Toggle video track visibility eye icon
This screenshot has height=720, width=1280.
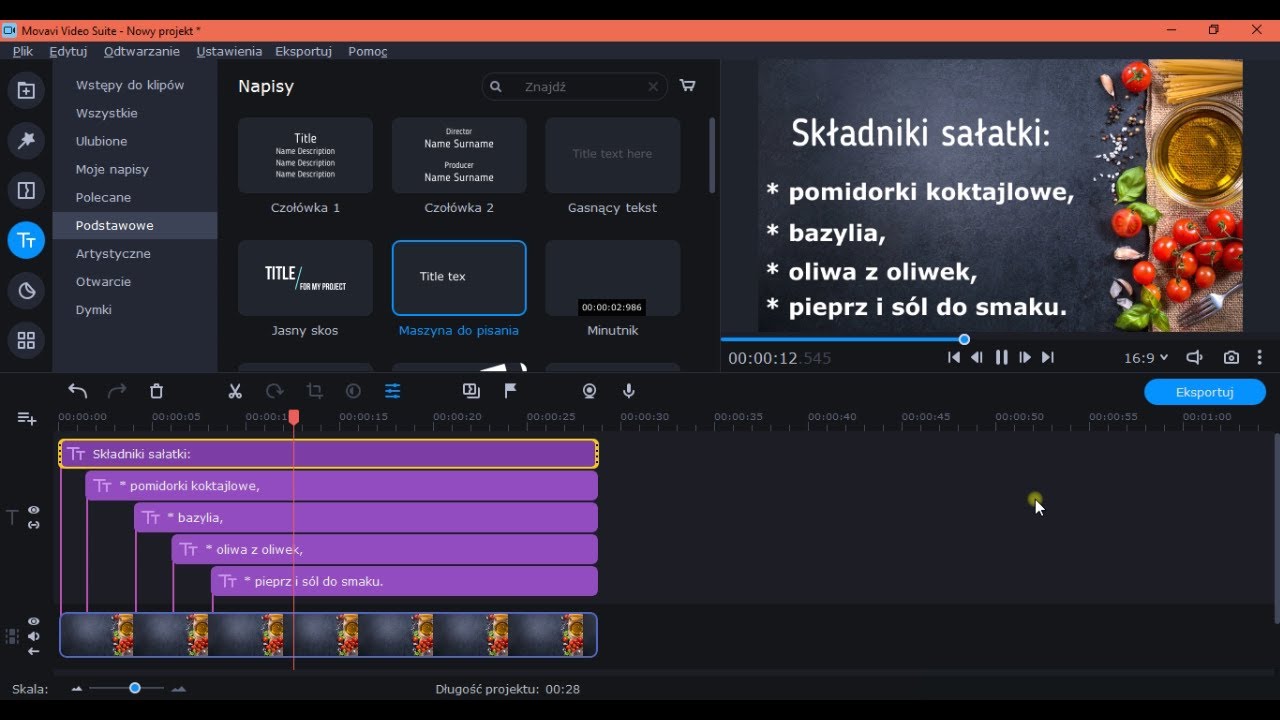click(x=34, y=621)
